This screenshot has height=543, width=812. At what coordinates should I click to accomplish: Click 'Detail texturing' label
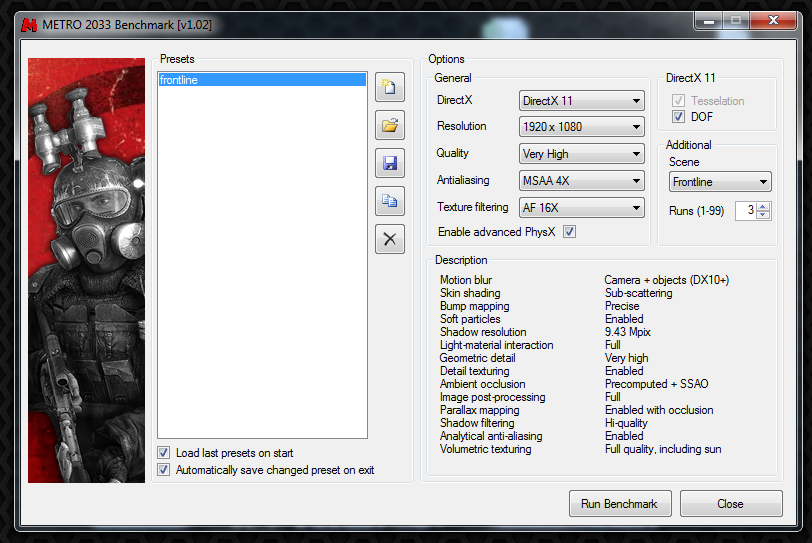(x=474, y=371)
